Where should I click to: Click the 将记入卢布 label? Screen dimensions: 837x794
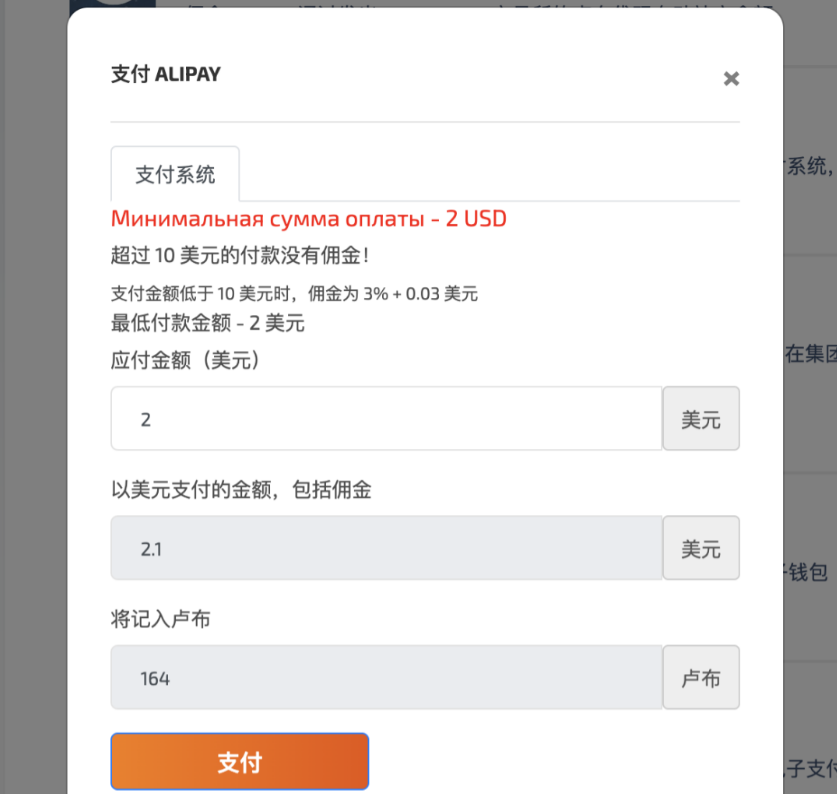[160, 619]
